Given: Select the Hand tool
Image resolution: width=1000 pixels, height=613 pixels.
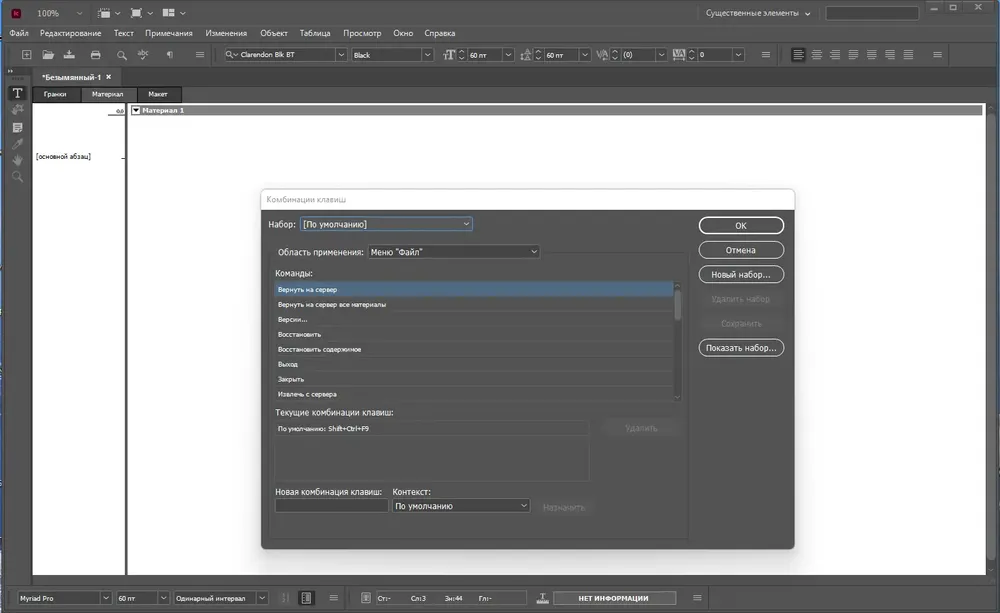Looking at the screenshot, I should 17,160.
